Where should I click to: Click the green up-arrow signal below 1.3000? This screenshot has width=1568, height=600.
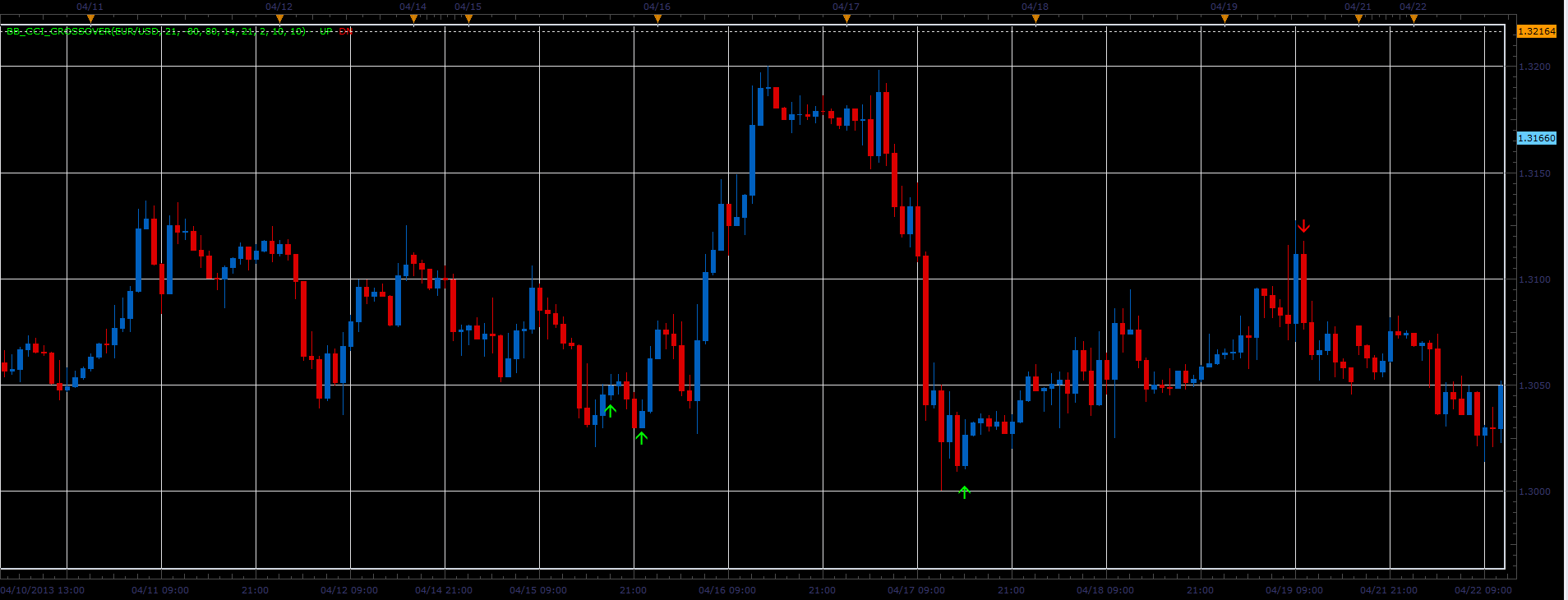(965, 492)
